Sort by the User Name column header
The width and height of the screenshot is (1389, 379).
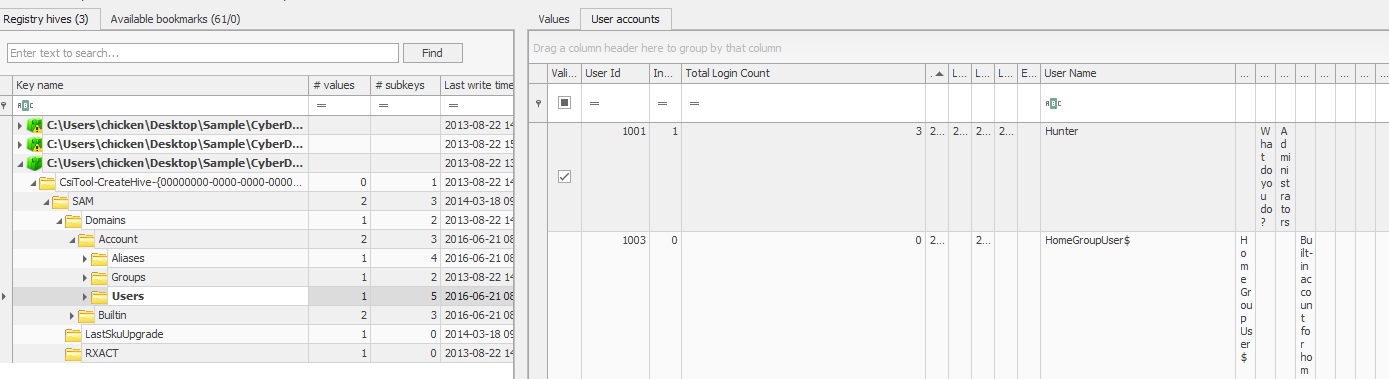(x=1137, y=73)
